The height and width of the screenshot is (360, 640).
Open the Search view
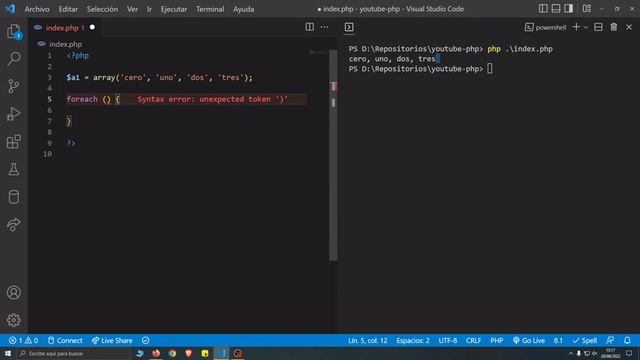coord(14,58)
